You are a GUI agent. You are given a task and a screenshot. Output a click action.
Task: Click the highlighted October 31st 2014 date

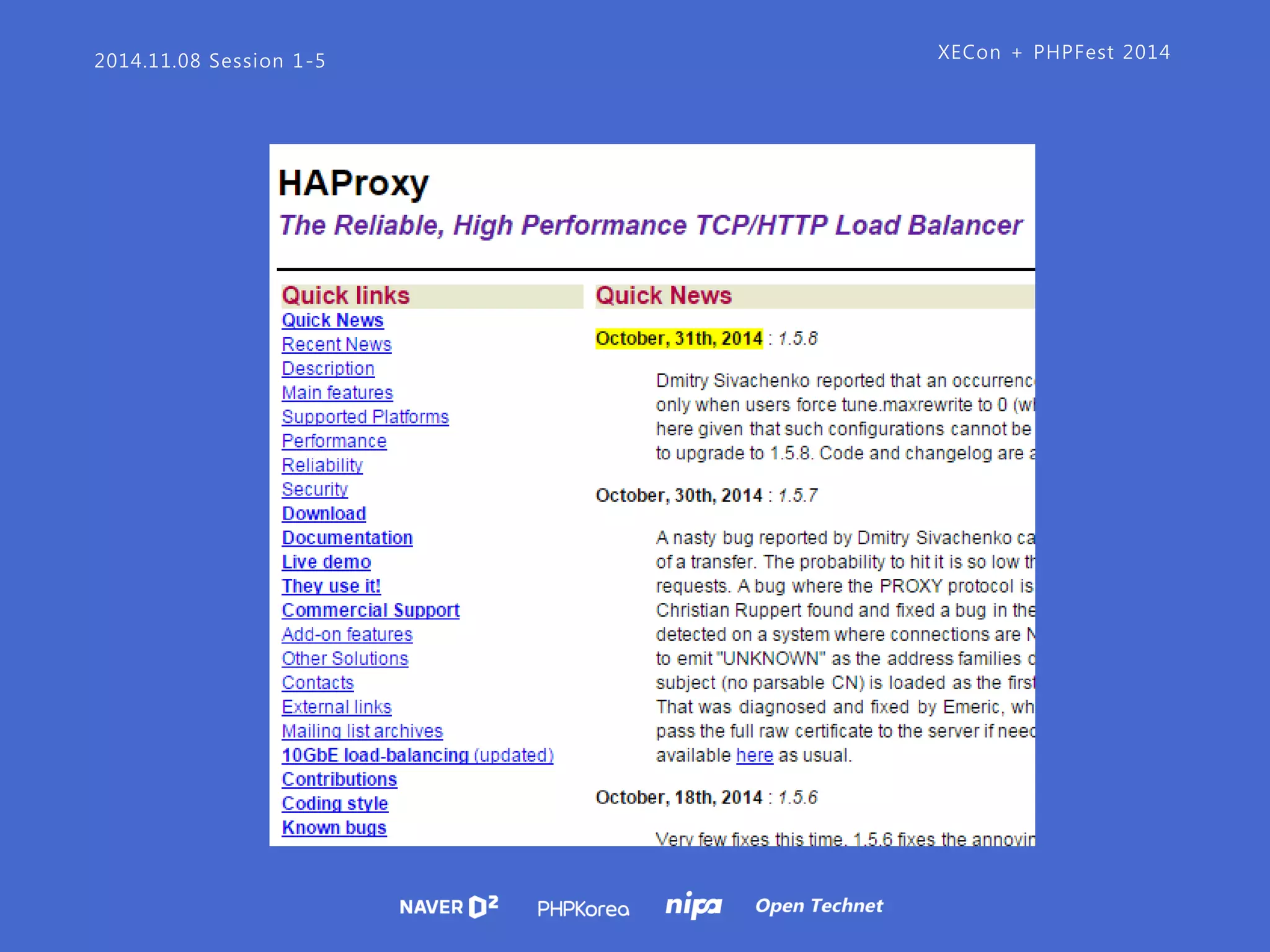(x=678, y=338)
